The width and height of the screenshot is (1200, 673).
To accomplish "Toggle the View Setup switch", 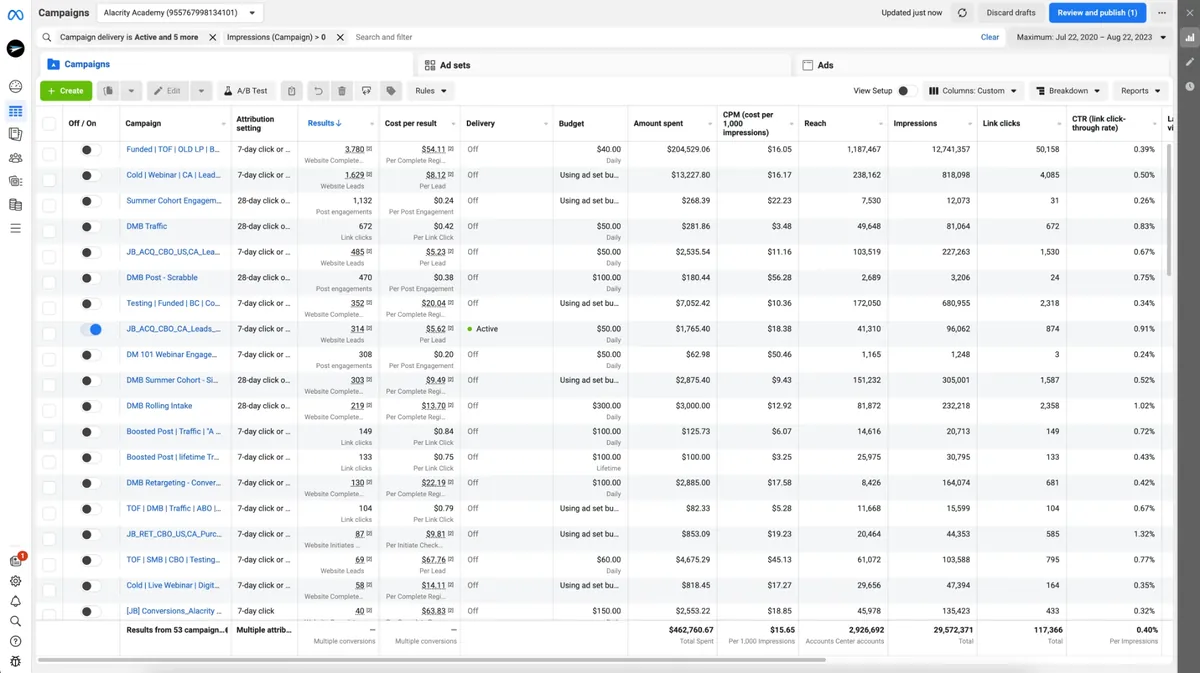I will pyautogui.click(x=906, y=91).
